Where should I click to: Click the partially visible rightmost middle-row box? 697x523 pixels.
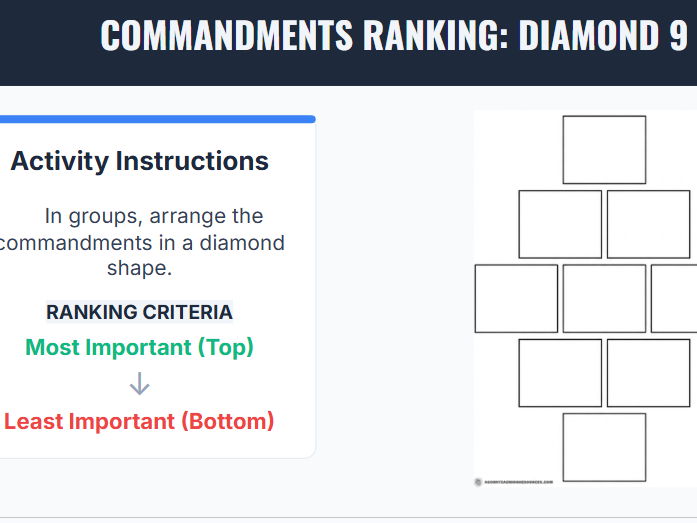[x=674, y=299]
